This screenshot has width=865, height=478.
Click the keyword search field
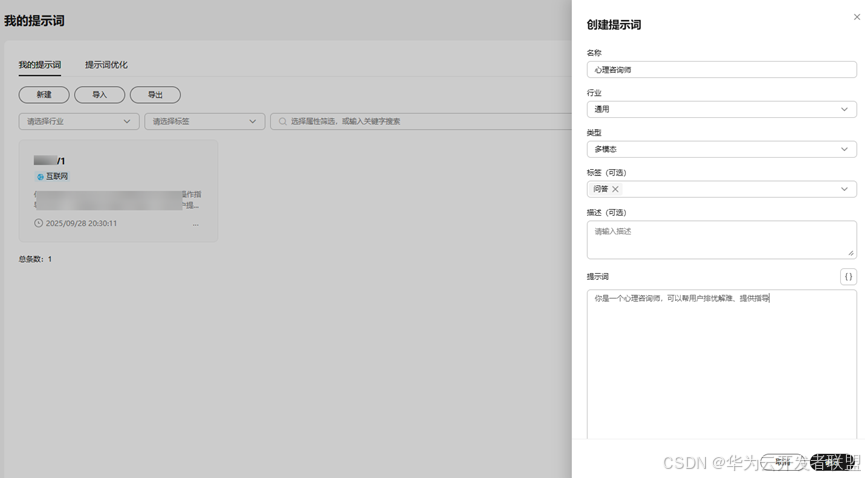coord(420,121)
